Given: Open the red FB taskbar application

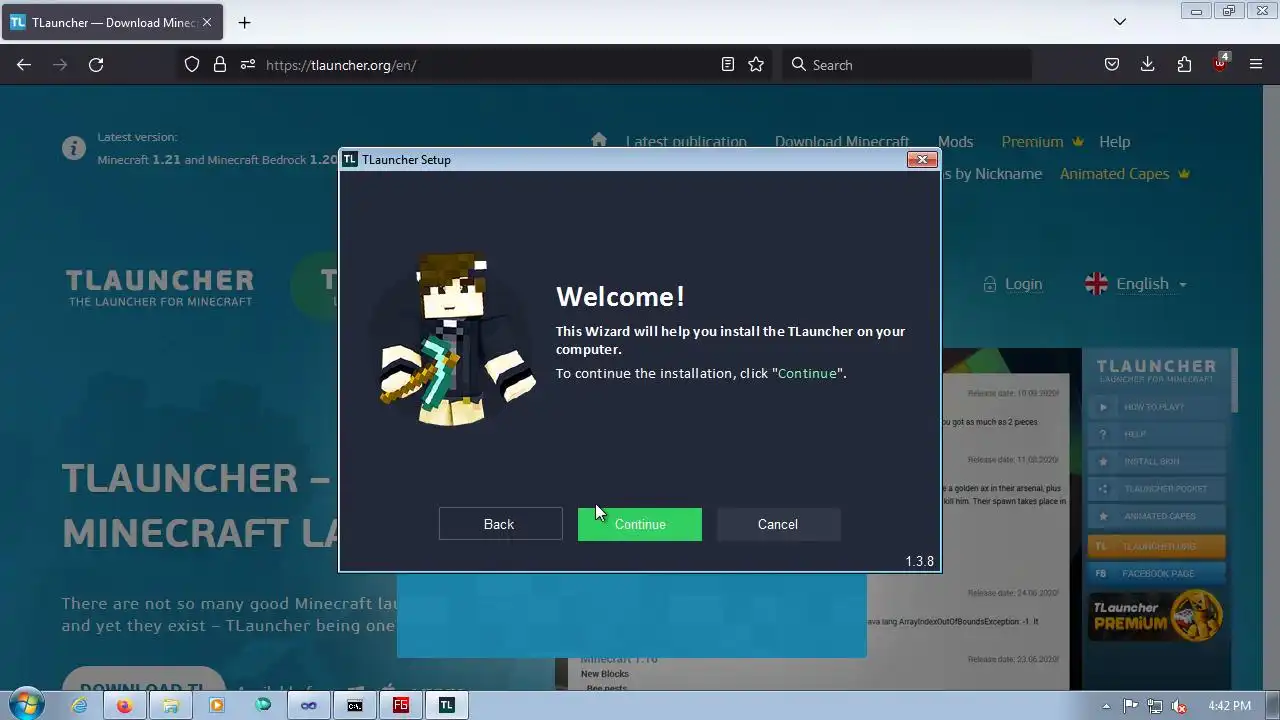Looking at the screenshot, I should click(x=401, y=705).
